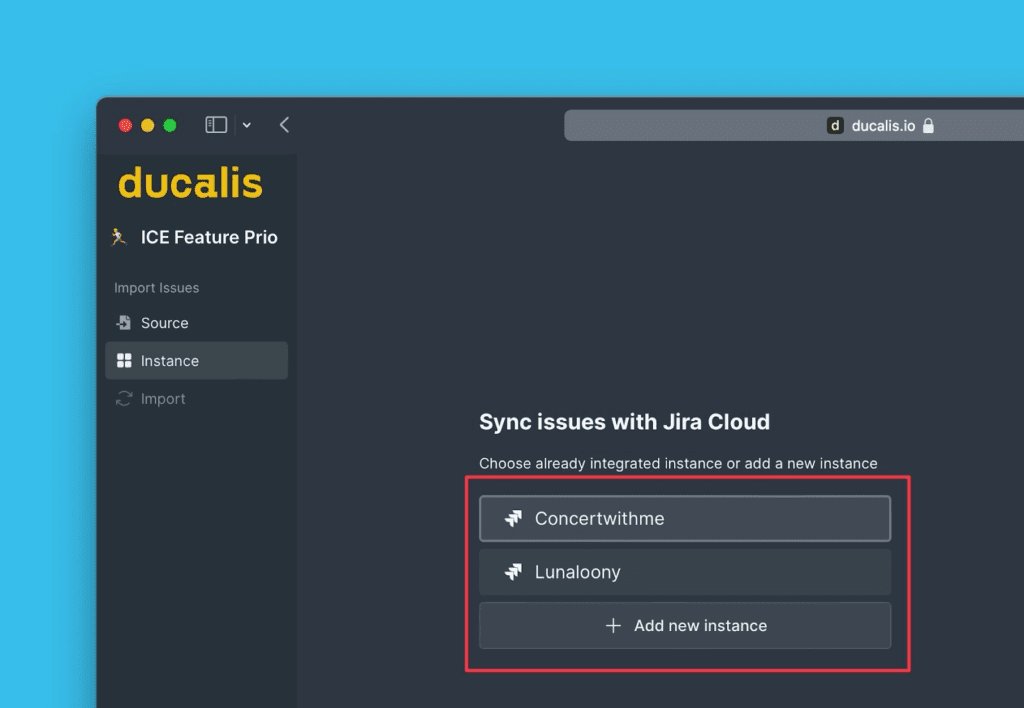This screenshot has width=1024, height=708.
Task: Click the Instance grid icon
Action: tap(123, 360)
